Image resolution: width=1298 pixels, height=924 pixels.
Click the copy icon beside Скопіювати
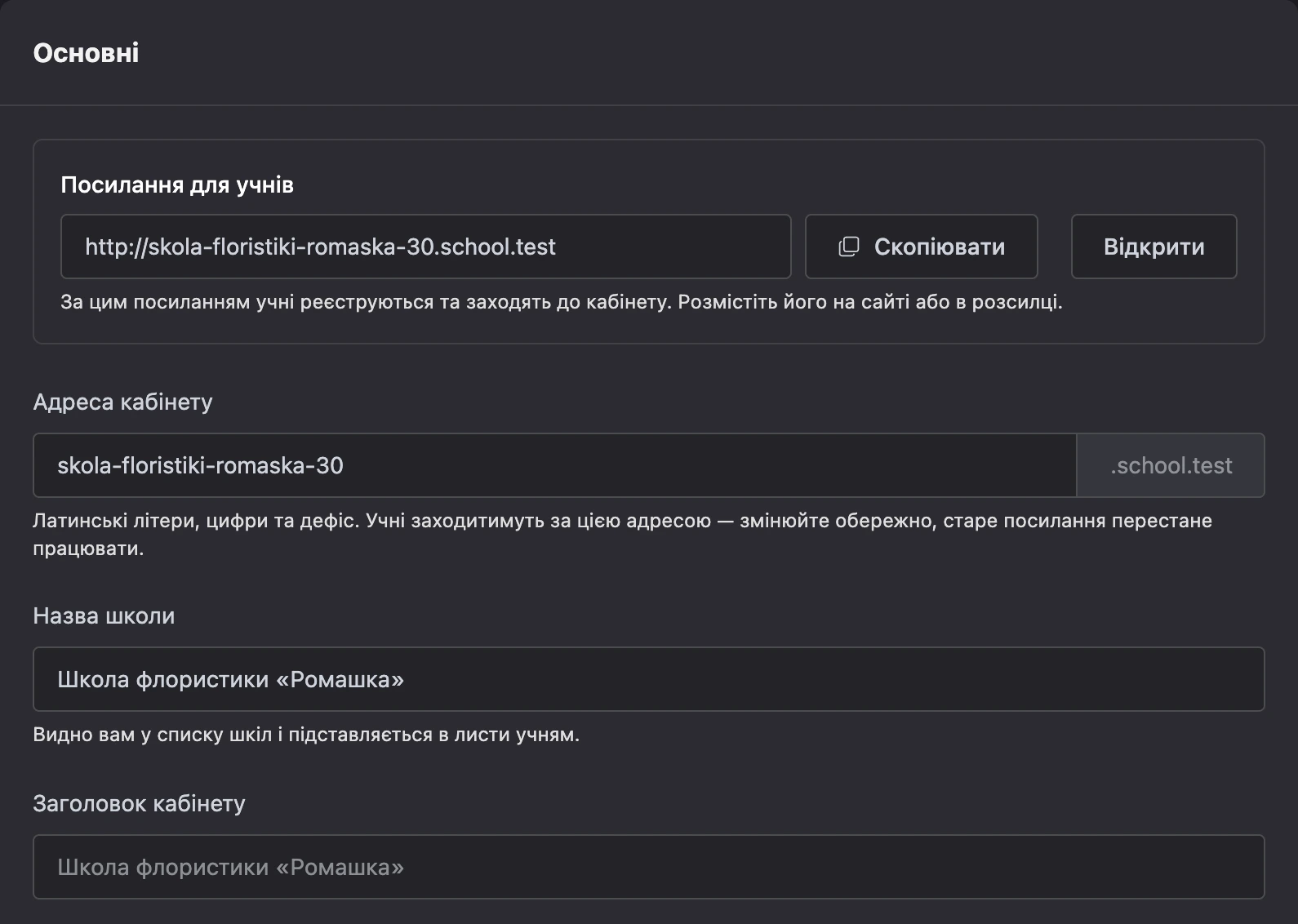(x=849, y=247)
